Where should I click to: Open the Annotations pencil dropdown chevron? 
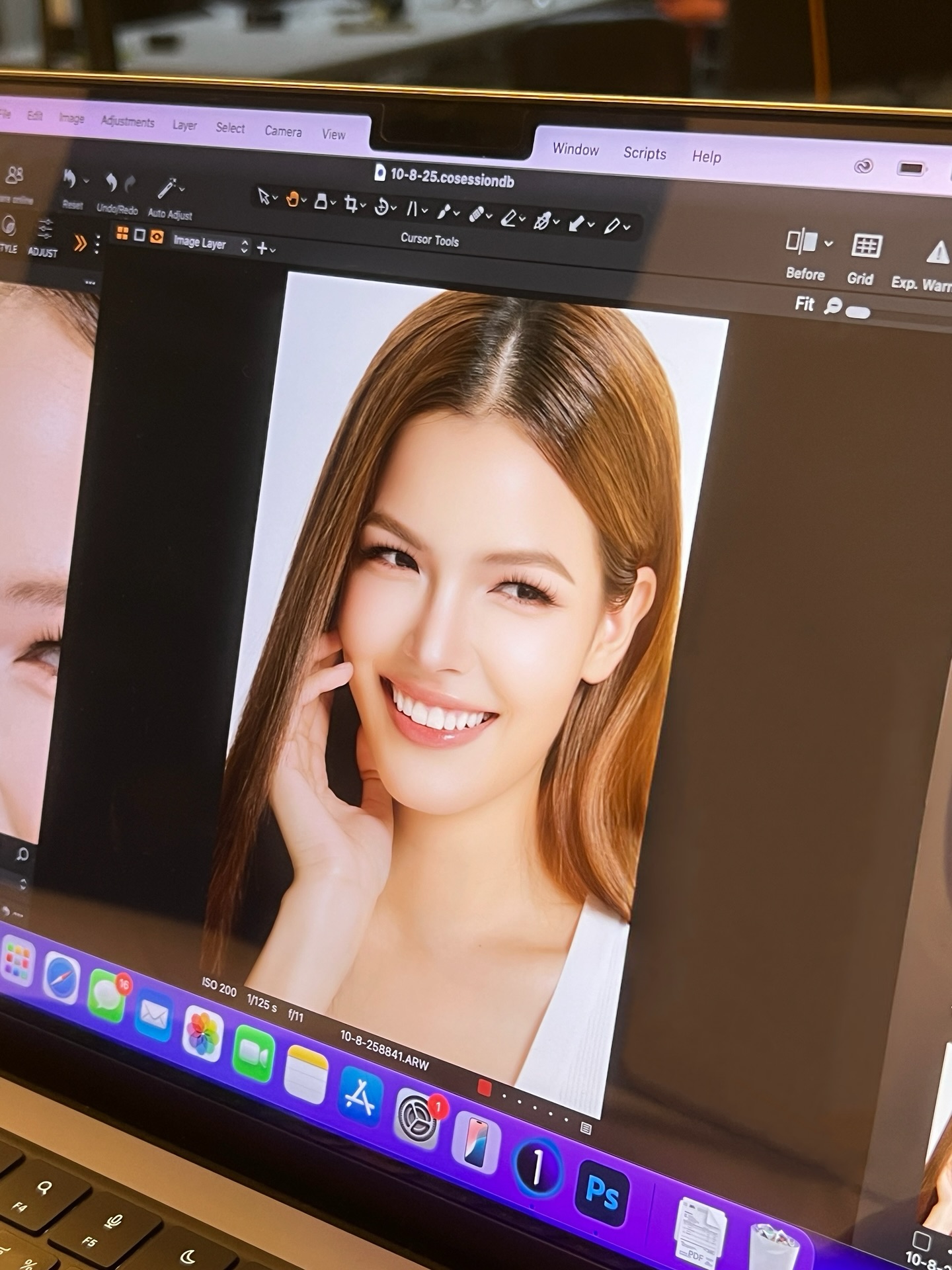click(x=626, y=228)
